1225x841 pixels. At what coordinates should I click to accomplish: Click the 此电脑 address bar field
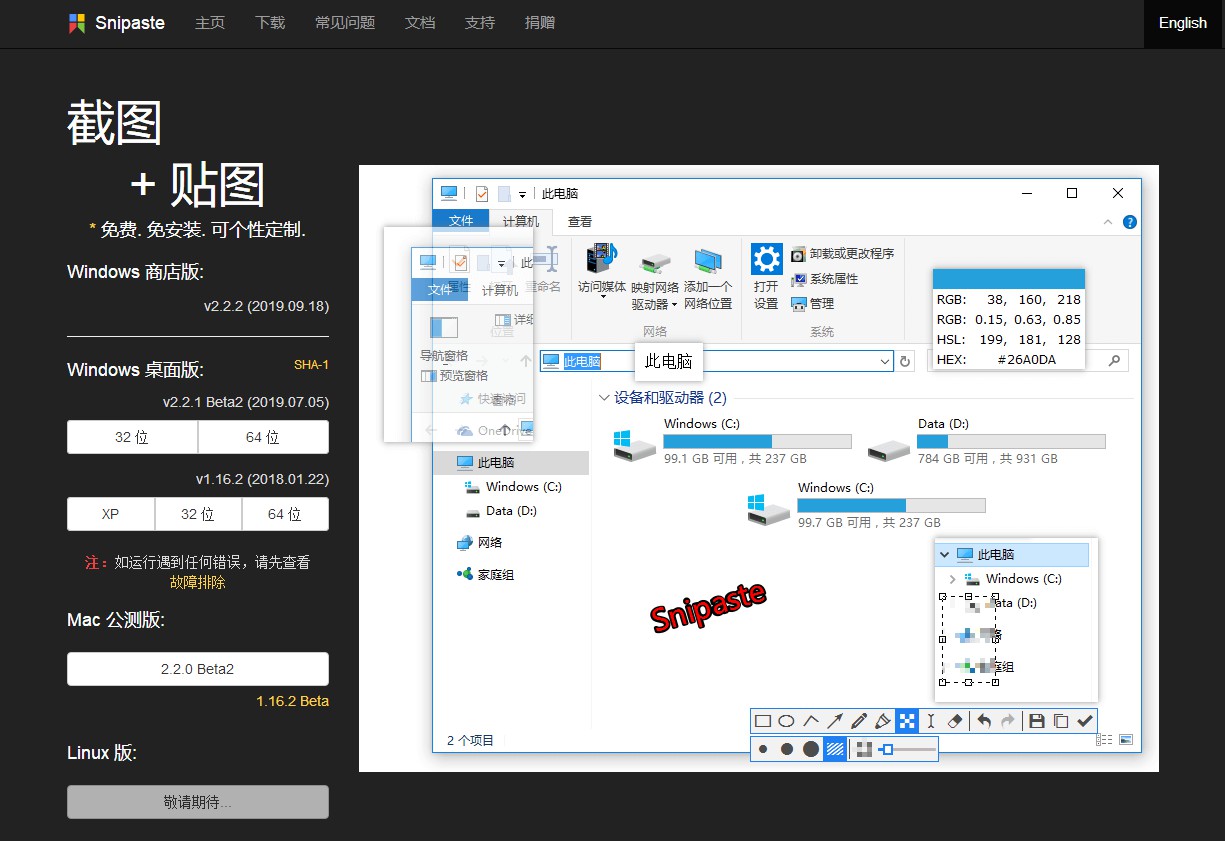point(717,361)
